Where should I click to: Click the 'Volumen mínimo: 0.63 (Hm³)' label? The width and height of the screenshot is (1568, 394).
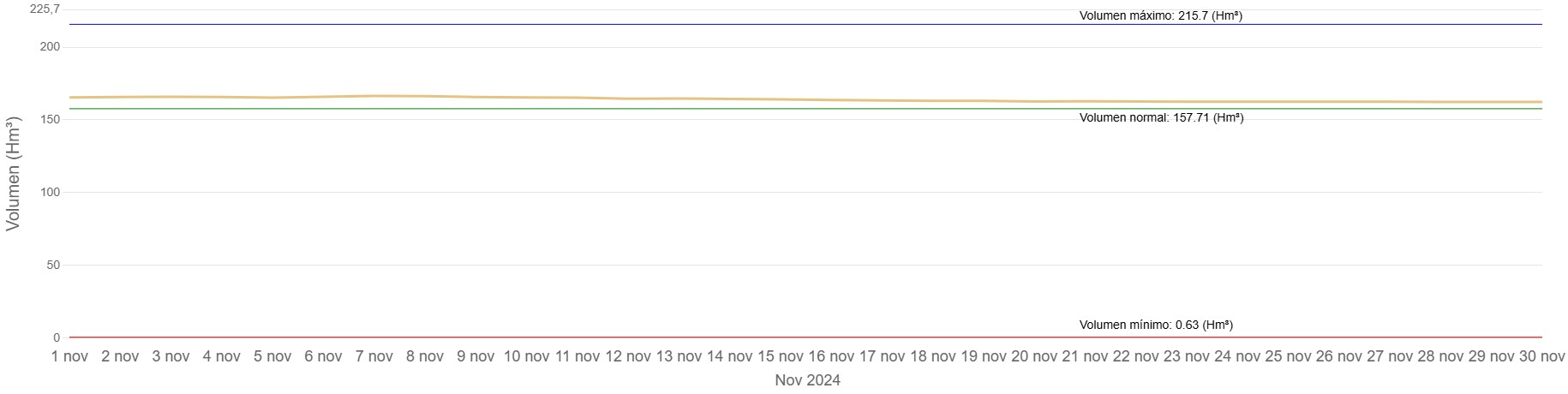[x=1156, y=325]
